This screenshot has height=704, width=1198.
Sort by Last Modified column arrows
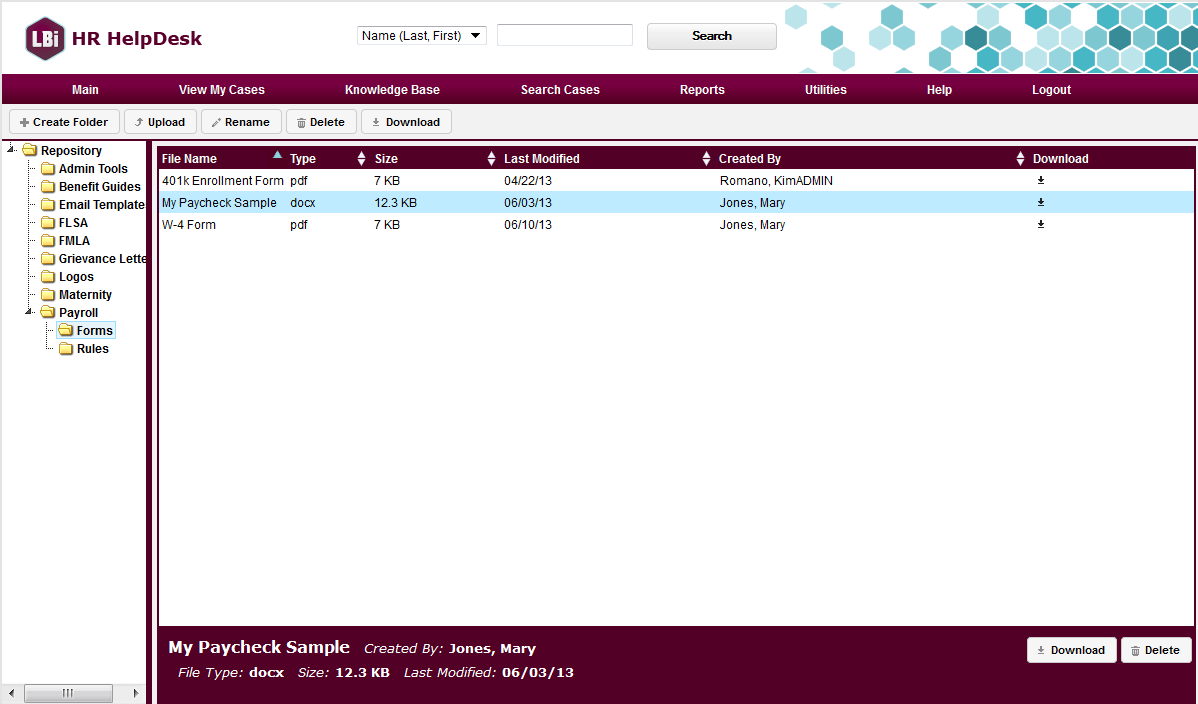click(x=706, y=158)
